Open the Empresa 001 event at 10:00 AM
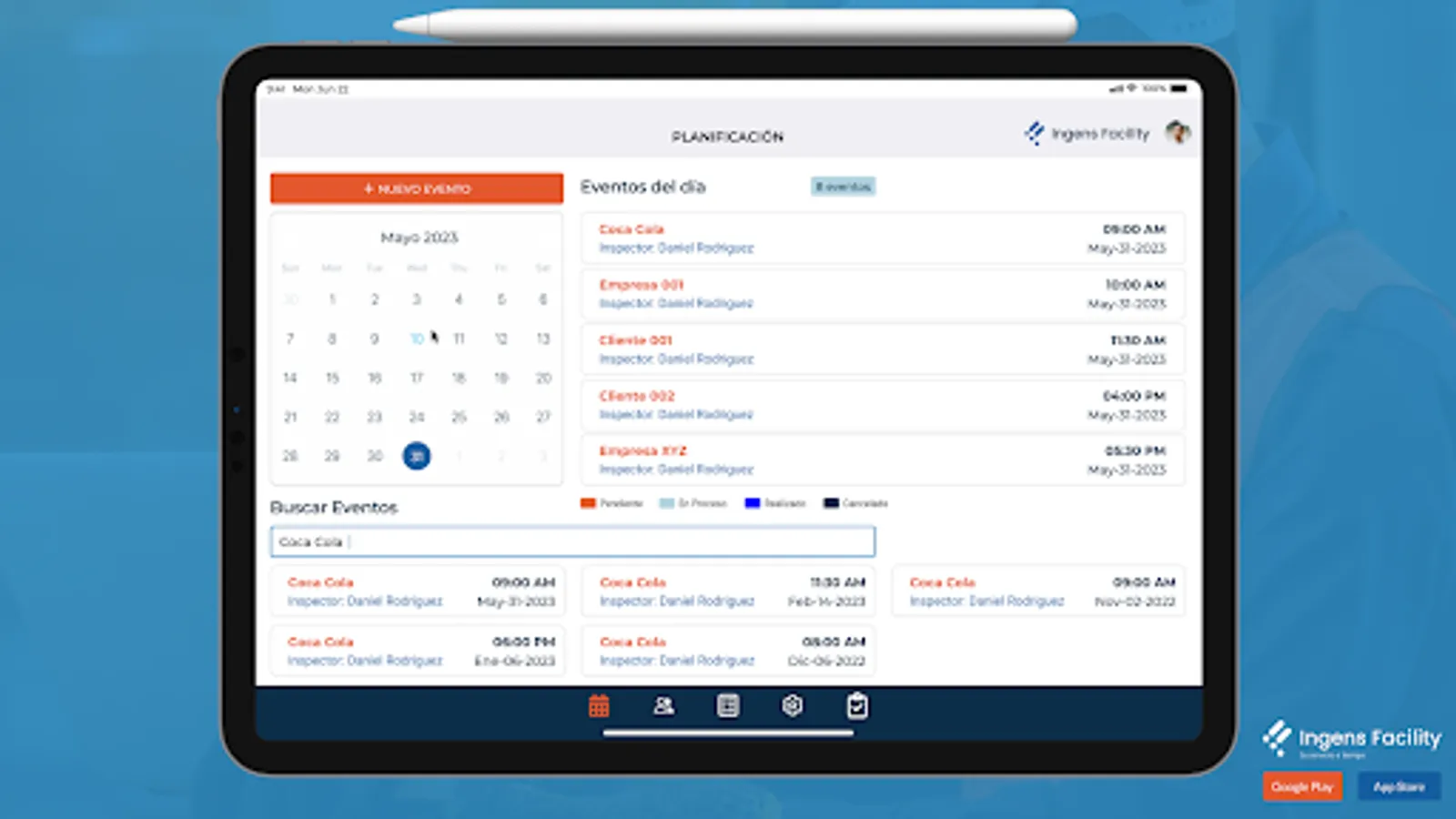This screenshot has height=819, width=1456. coord(883,294)
